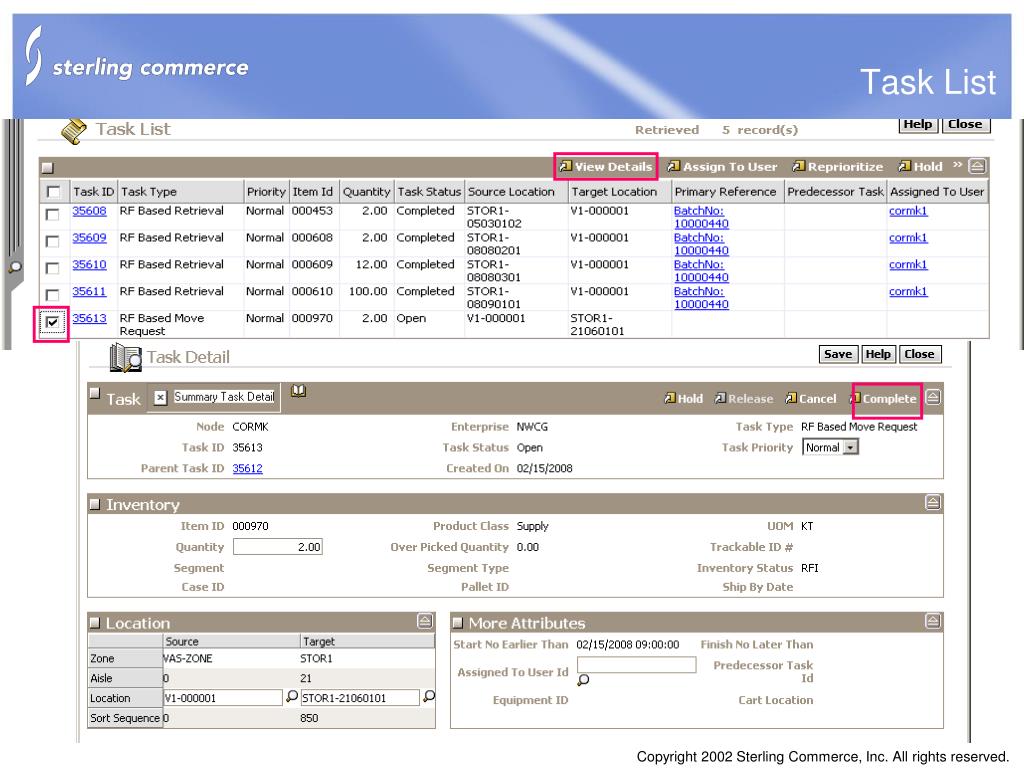This screenshot has height=768, width=1024.
Task: Open the BatchNo link in the 35608 row
Action: click(x=701, y=217)
